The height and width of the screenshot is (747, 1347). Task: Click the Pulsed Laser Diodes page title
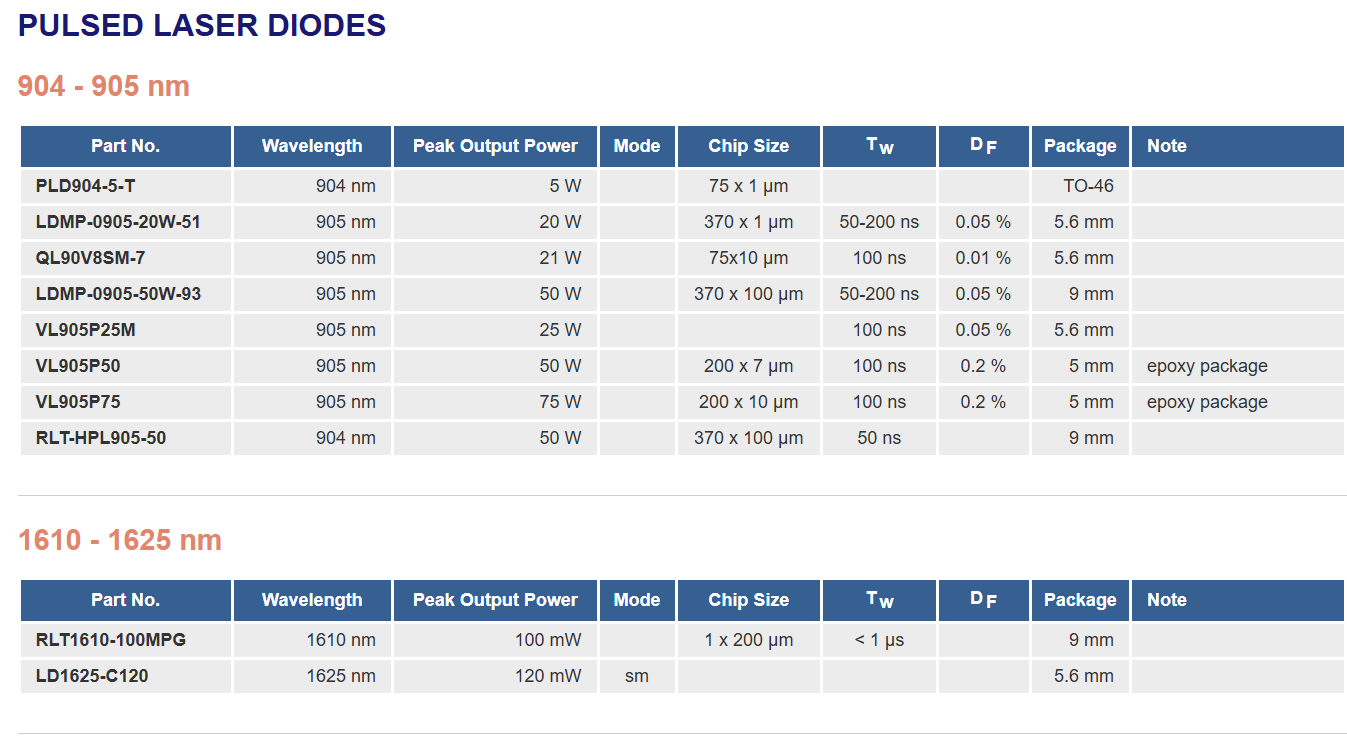pyautogui.click(x=202, y=26)
